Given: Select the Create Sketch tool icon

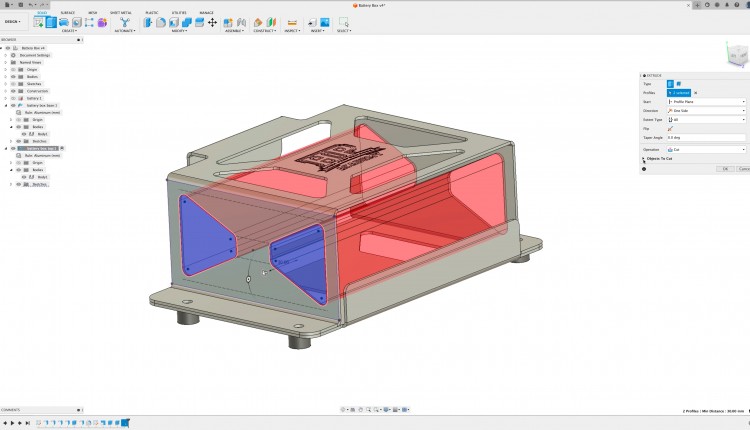Looking at the screenshot, I should click(39, 22).
